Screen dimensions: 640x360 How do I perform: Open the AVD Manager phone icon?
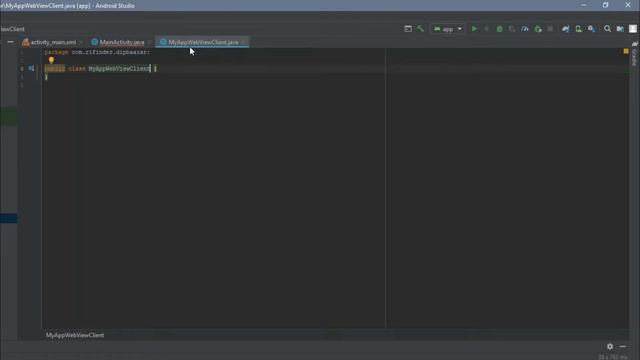point(578,29)
